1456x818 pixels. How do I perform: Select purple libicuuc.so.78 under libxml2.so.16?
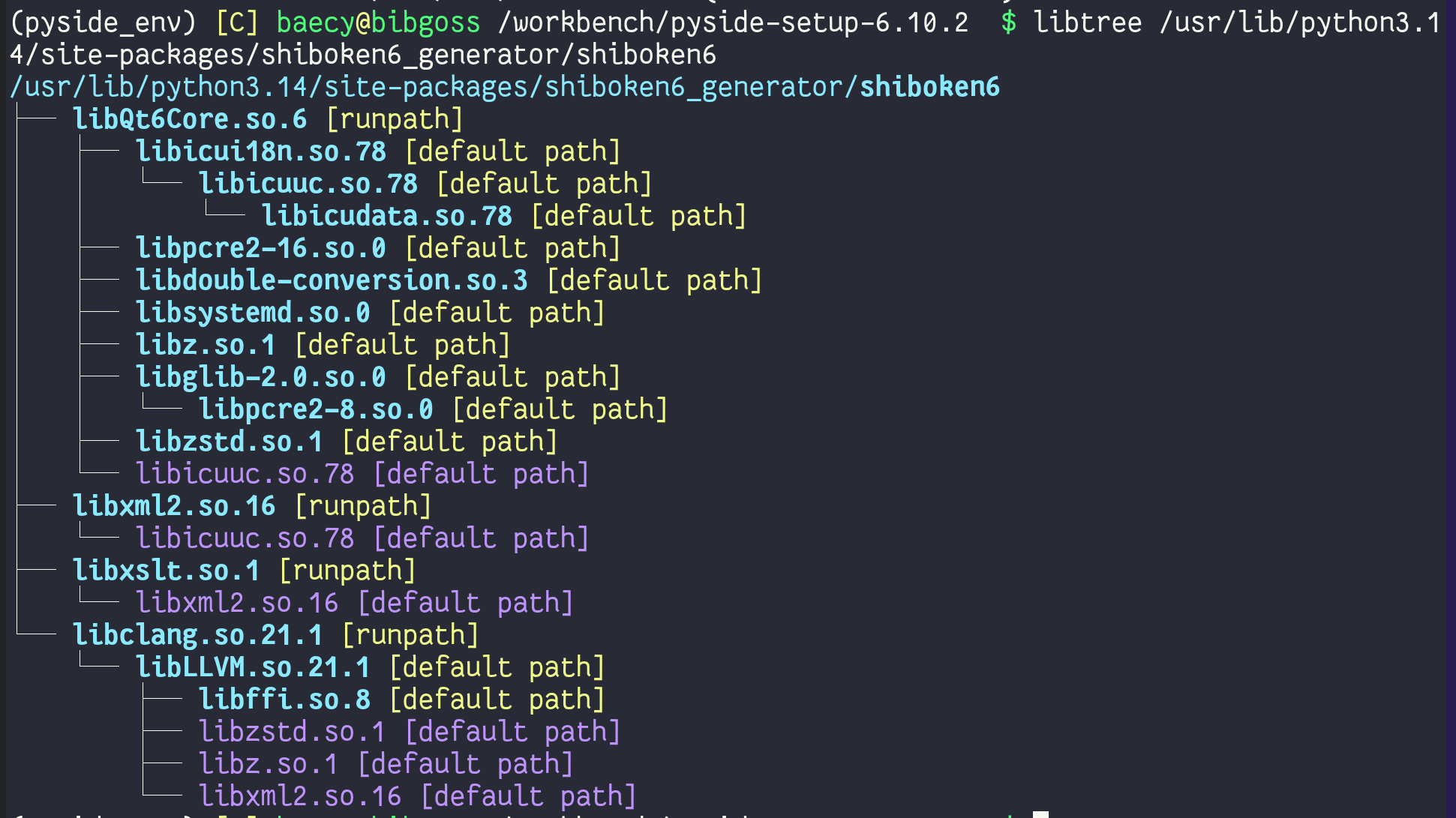click(245, 538)
